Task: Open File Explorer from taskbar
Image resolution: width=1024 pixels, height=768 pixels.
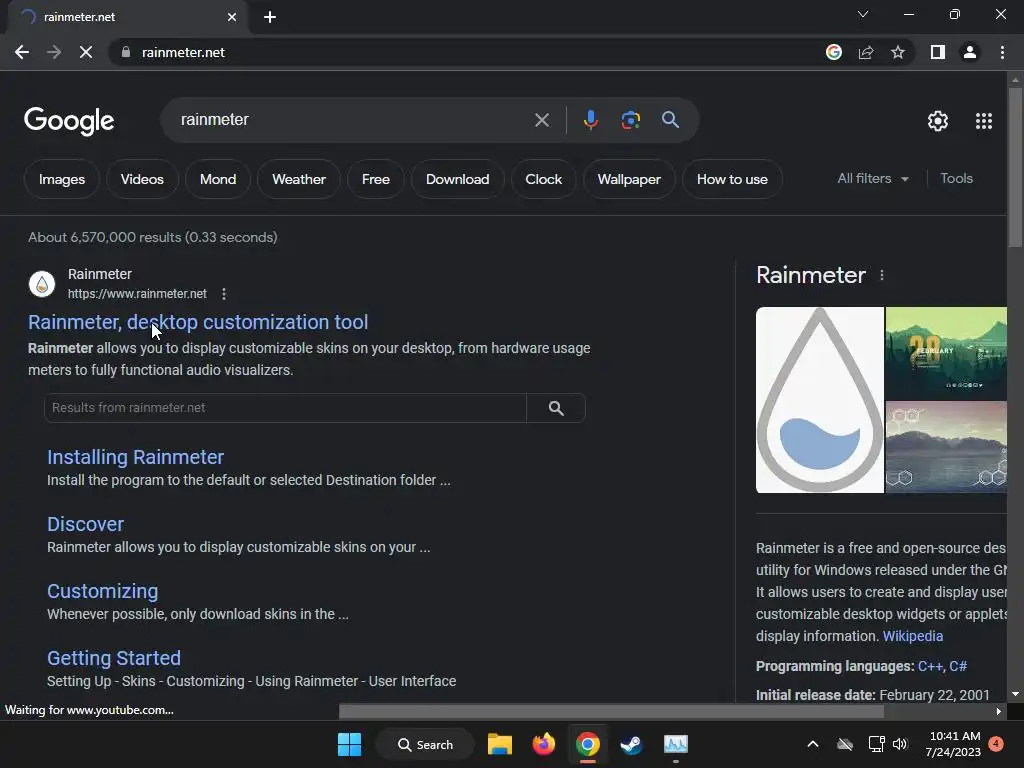Action: [x=500, y=744]
